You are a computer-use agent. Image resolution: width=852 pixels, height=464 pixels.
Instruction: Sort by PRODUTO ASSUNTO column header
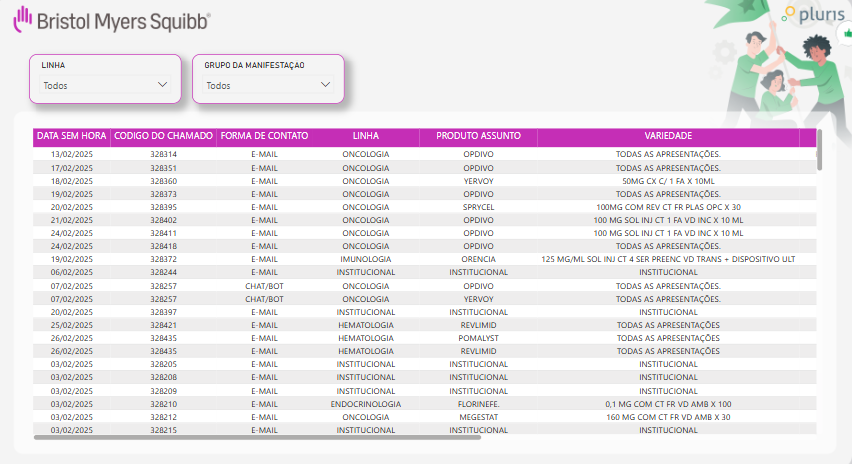[x=478, y=136]
